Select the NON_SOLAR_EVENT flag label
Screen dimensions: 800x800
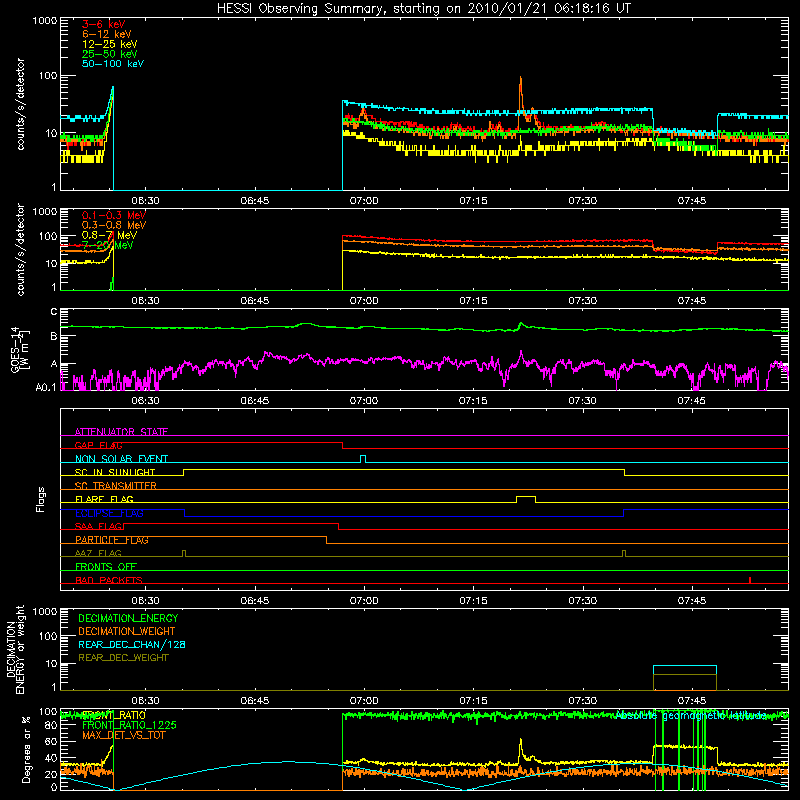tap(121, 459)
